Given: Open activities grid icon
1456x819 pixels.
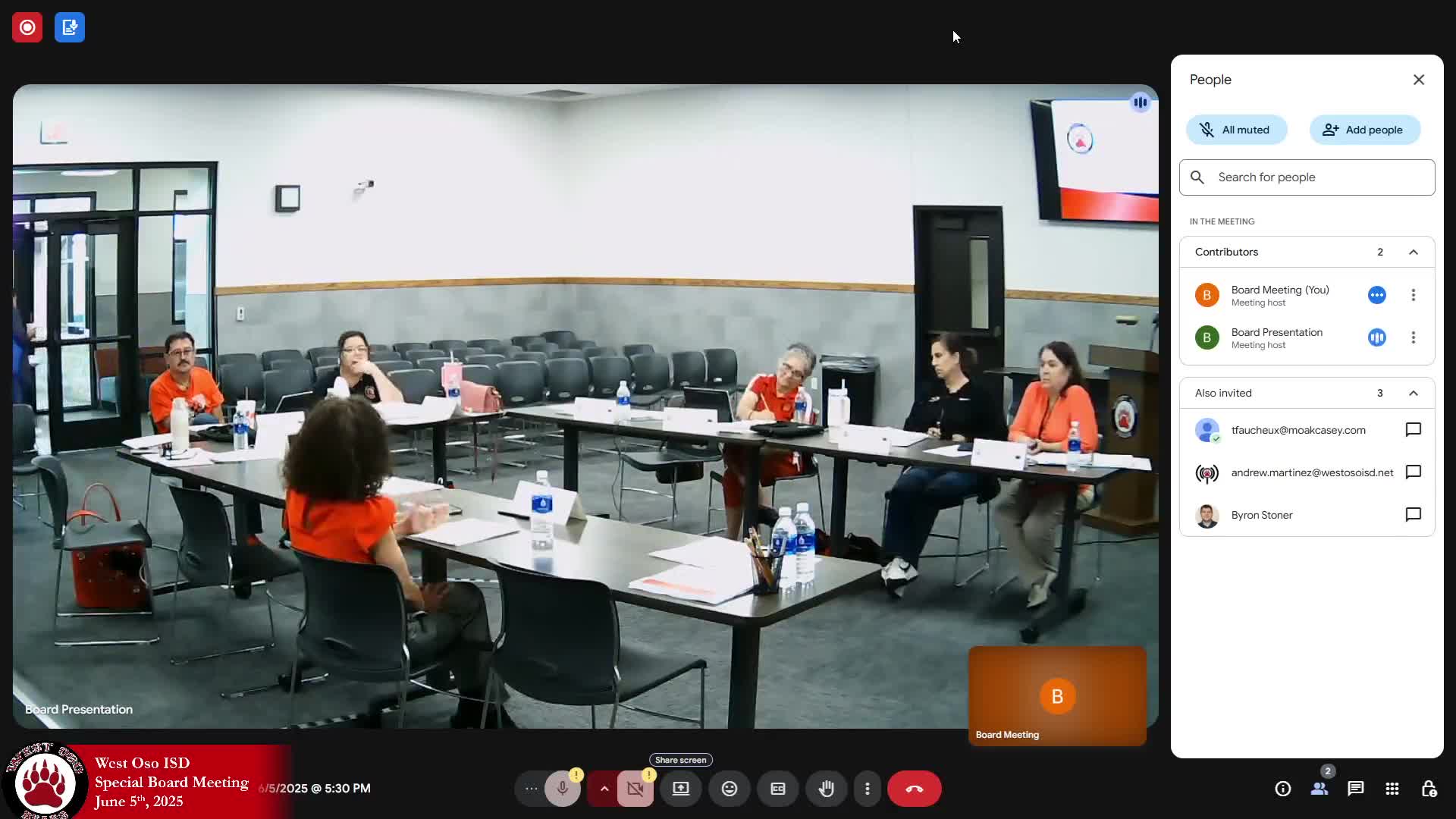Looking at the screenshot, I should 1392,789.
